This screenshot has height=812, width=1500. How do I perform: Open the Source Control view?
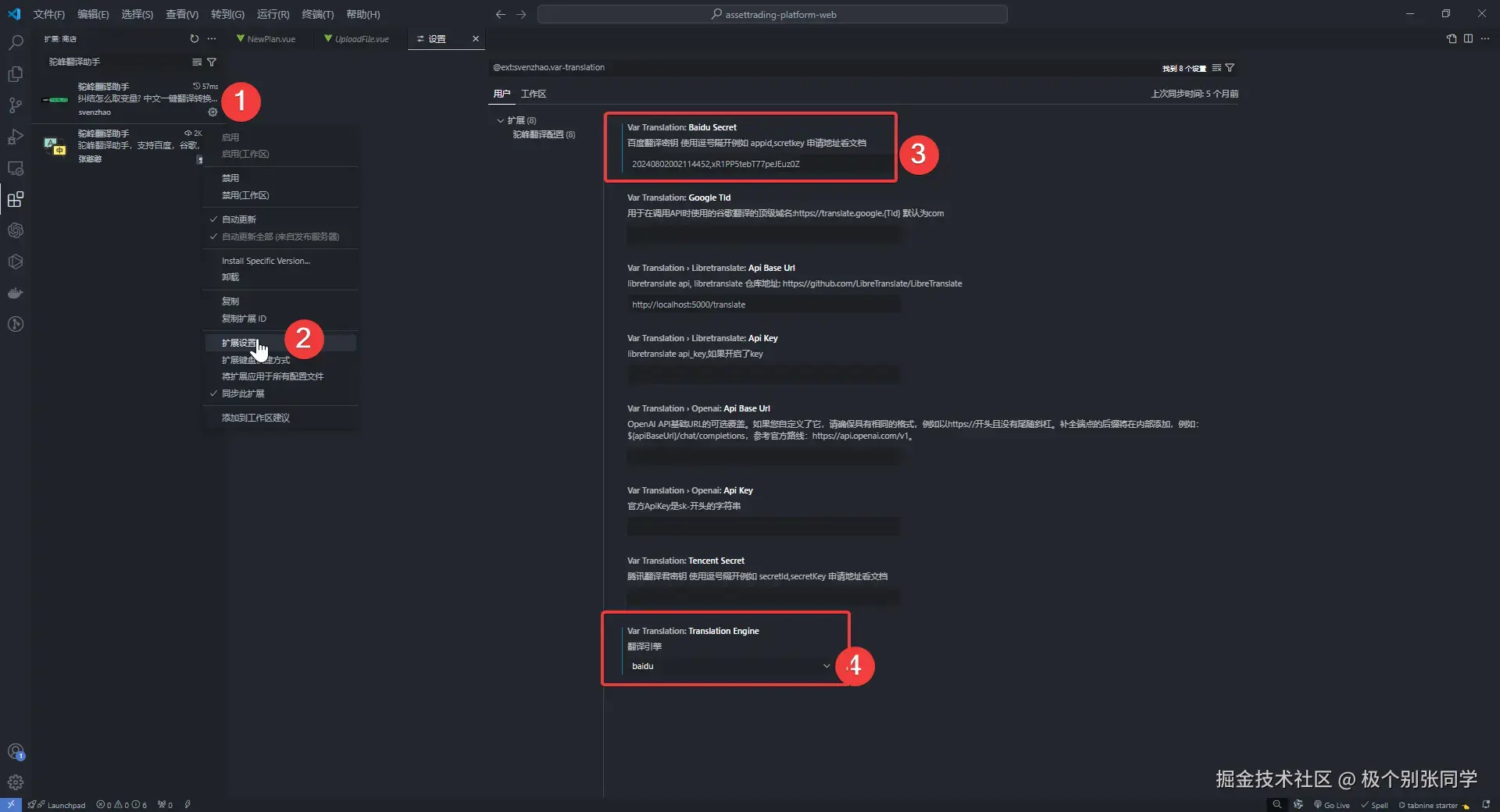tap(16, 105)
